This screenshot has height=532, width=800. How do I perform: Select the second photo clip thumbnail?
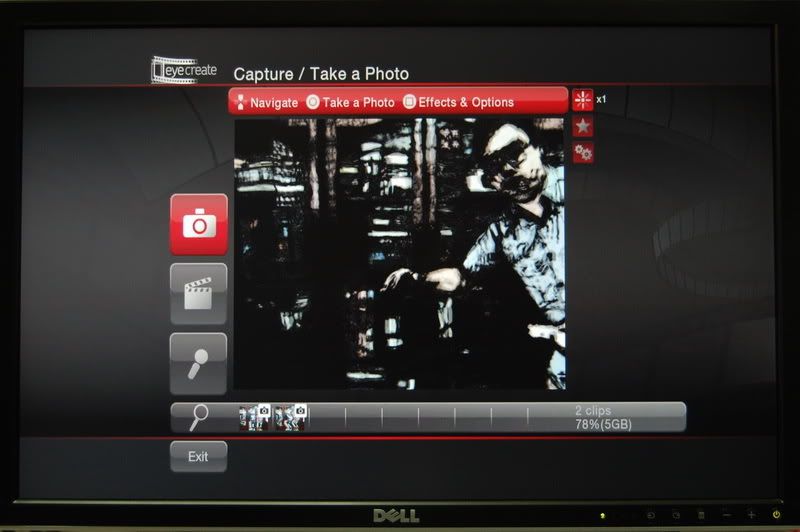(291, 417)
